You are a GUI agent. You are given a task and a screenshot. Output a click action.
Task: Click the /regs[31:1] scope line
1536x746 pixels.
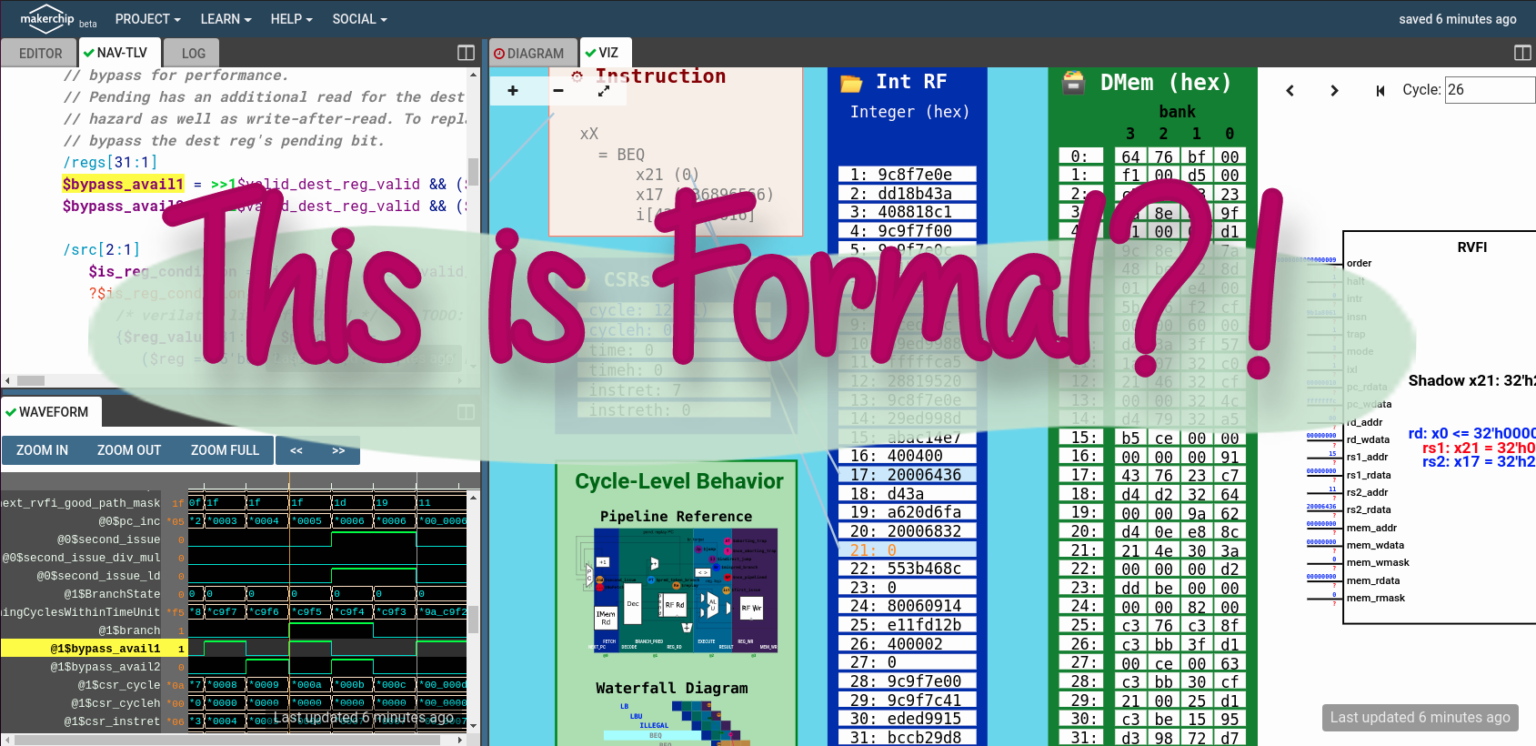[x=110, y=162]
